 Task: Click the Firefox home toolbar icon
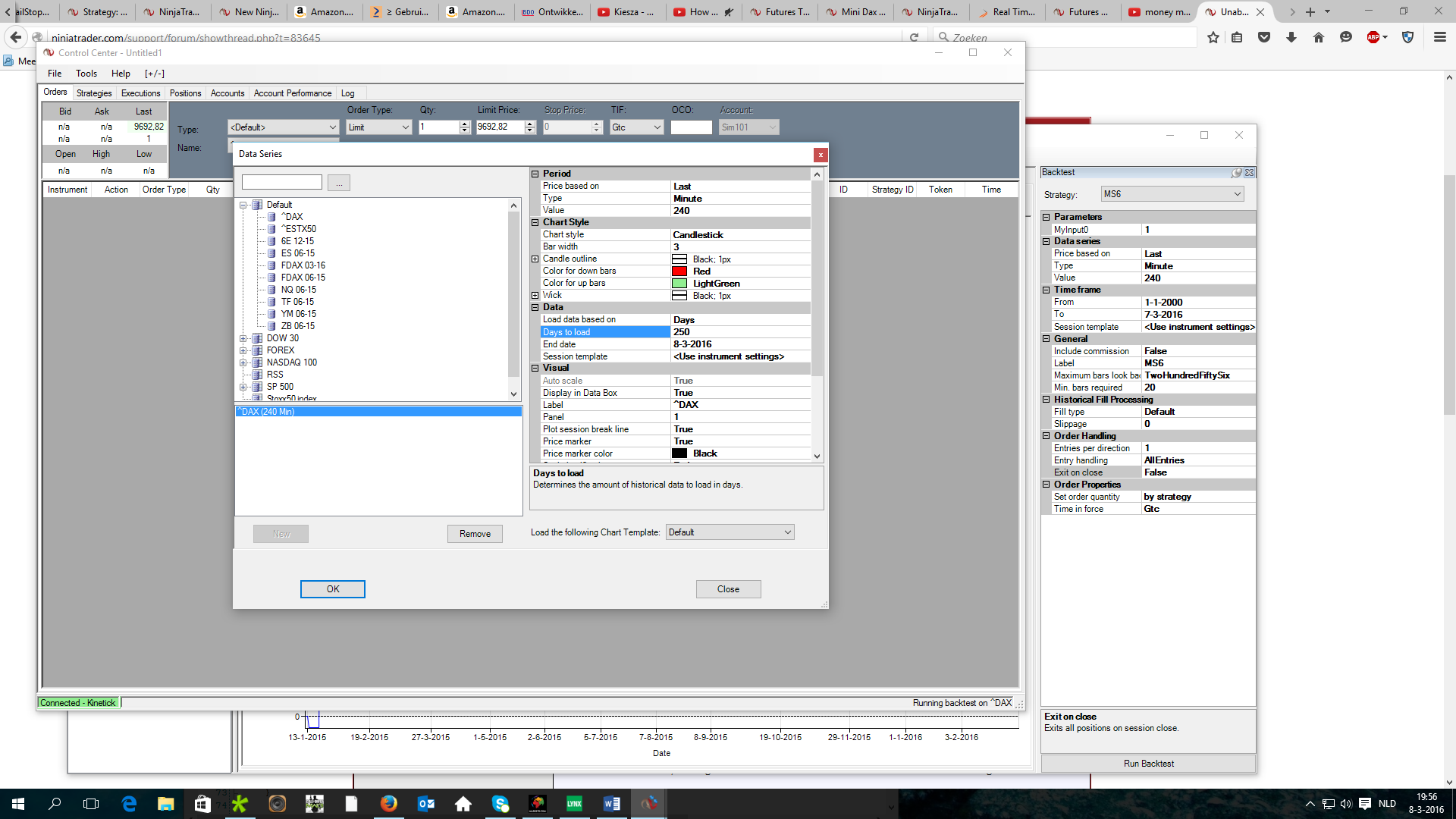(x=1319, y=37)
